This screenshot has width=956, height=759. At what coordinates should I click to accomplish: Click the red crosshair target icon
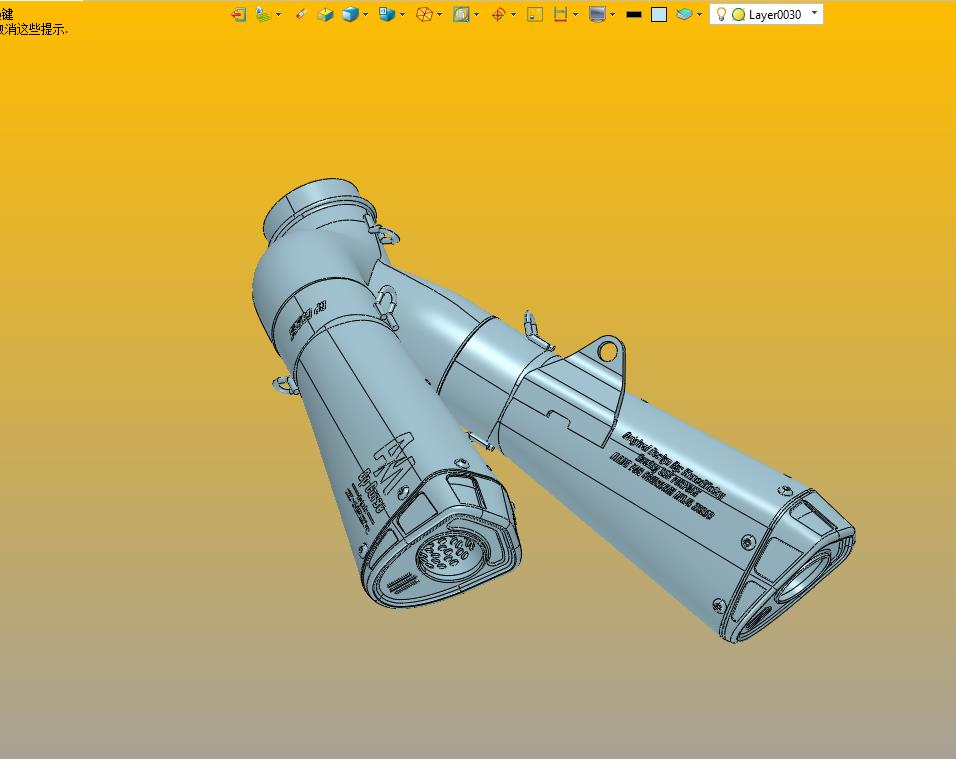[498, 15]
